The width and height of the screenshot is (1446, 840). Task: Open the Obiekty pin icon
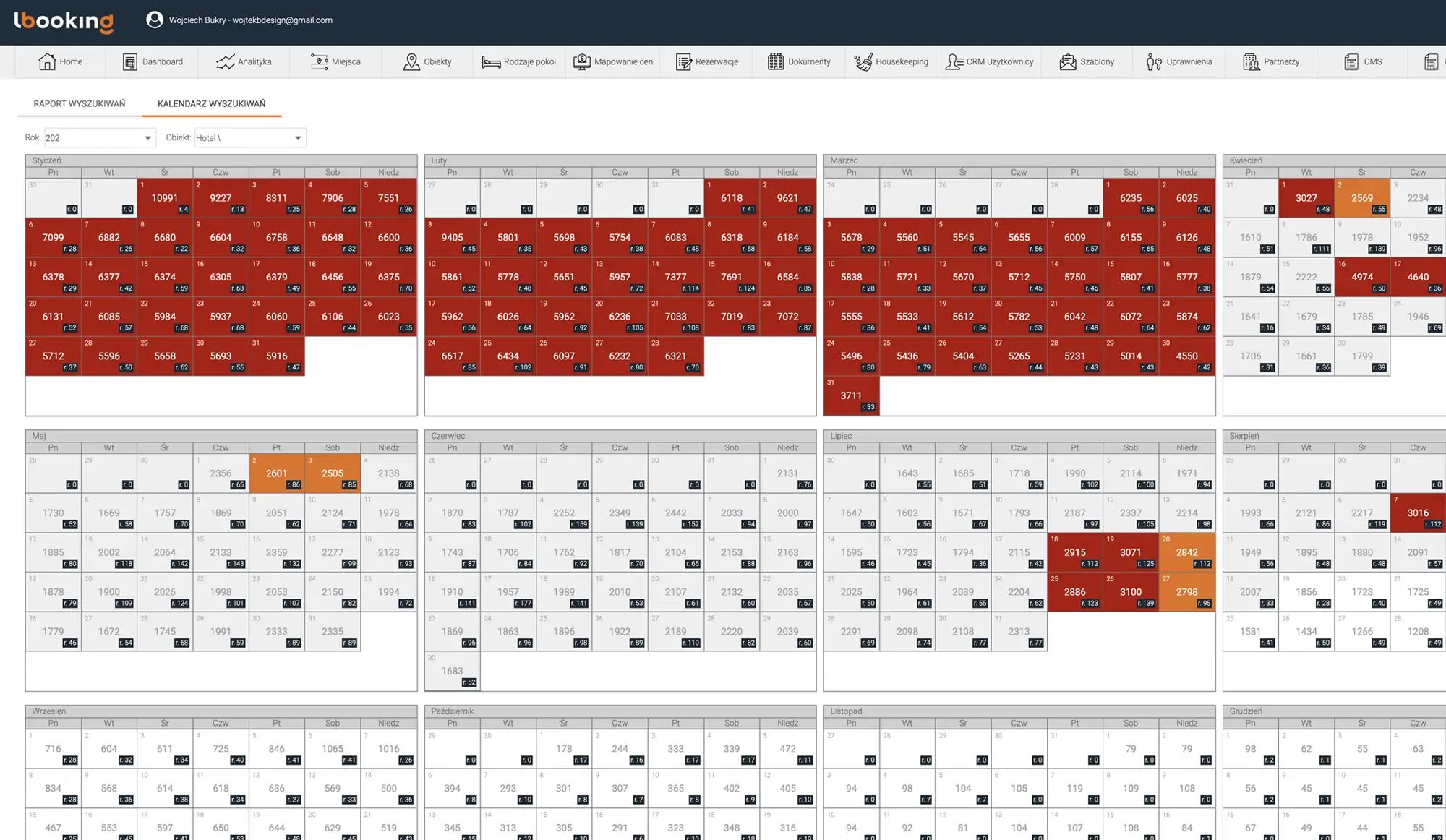click(x=411, y=61)
